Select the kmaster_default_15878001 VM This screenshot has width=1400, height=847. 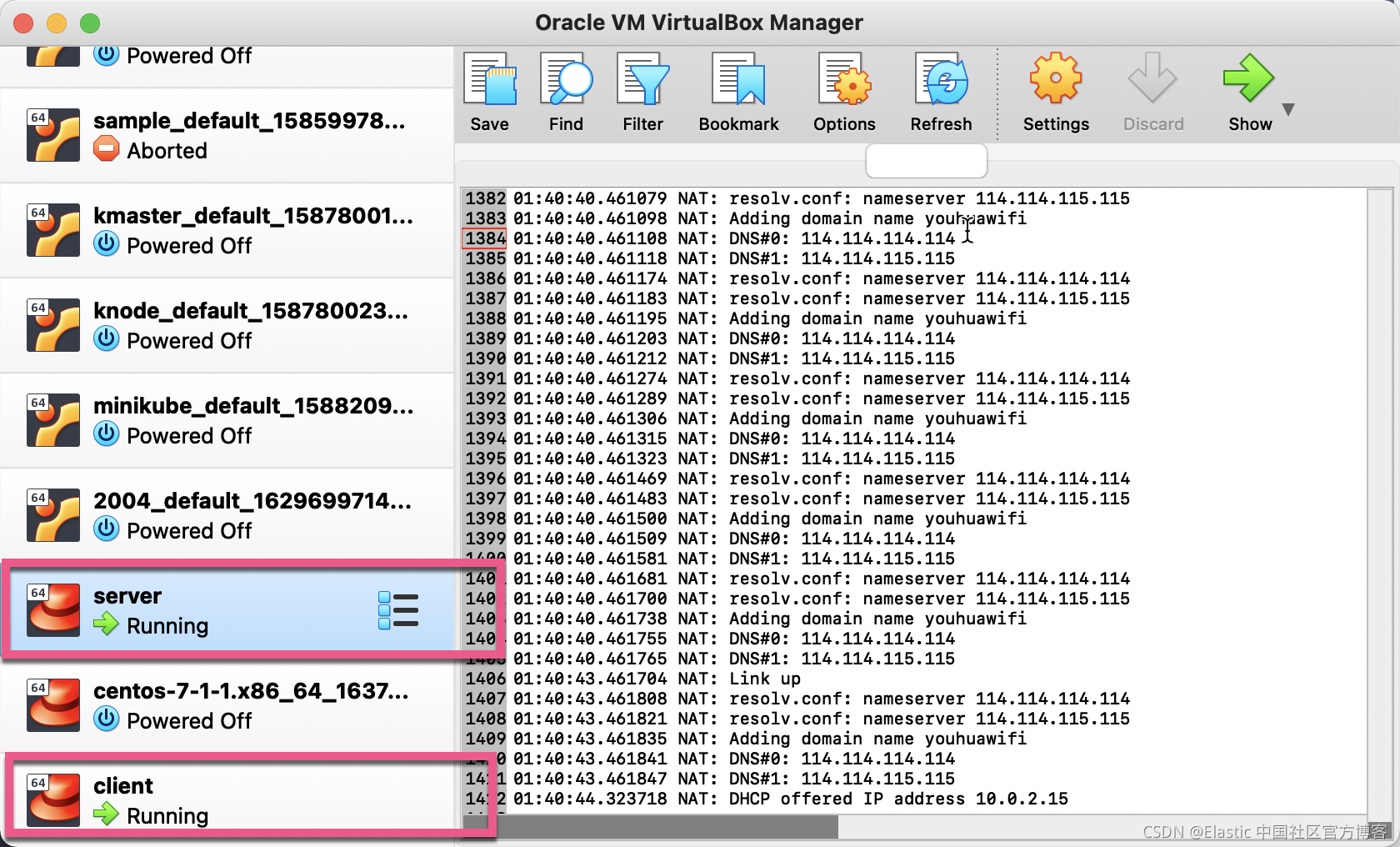coord(227,230)
